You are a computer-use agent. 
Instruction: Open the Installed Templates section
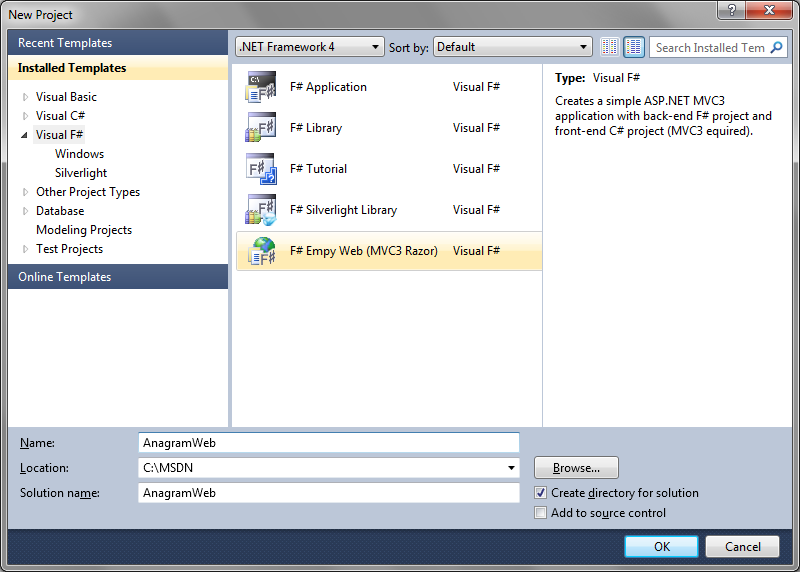(118, 68)
